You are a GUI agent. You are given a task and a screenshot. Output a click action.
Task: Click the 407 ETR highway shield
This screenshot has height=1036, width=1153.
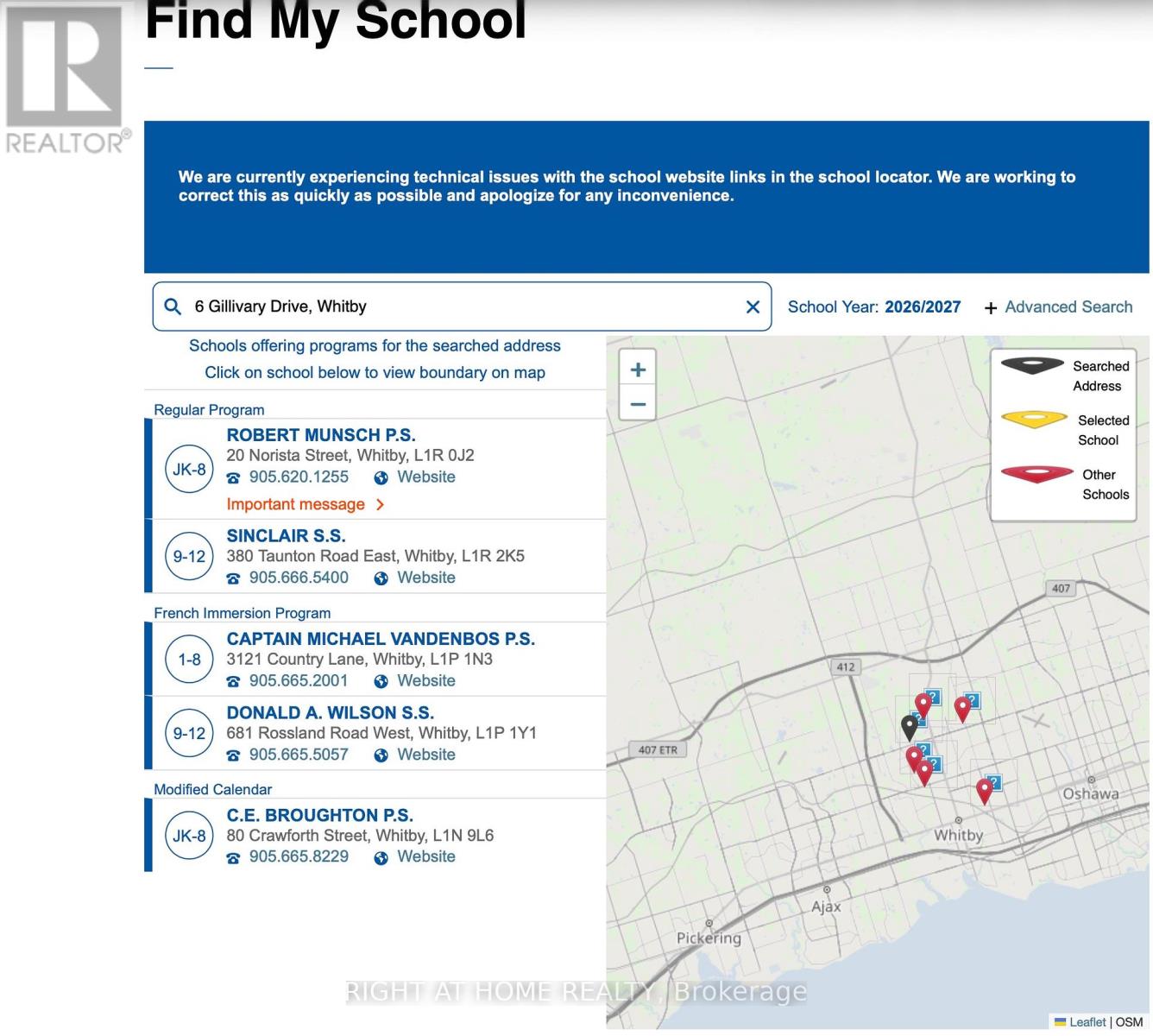[x=658, y=749]
